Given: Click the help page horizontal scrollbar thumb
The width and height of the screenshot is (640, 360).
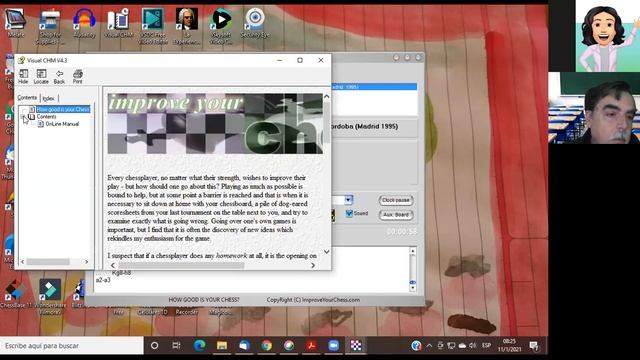Looking at the screenshot, I should 181,265.
